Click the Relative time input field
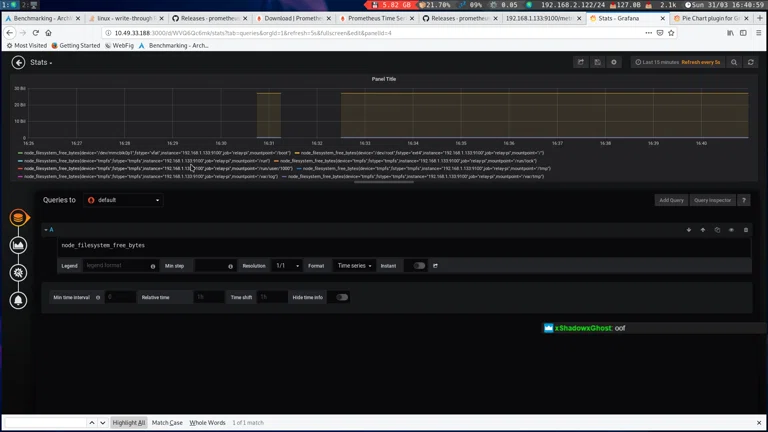This screenshot has width=768, height=432. point(209,297)
